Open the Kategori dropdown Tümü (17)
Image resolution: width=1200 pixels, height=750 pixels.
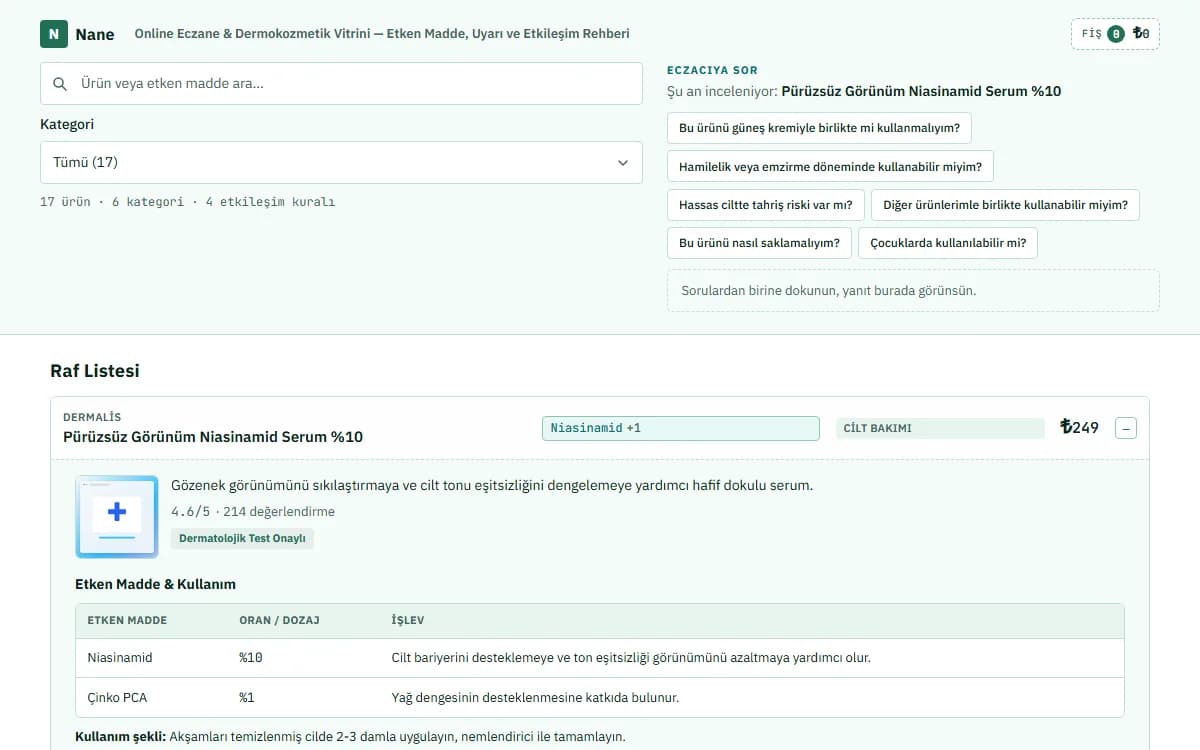click(341, 162)
